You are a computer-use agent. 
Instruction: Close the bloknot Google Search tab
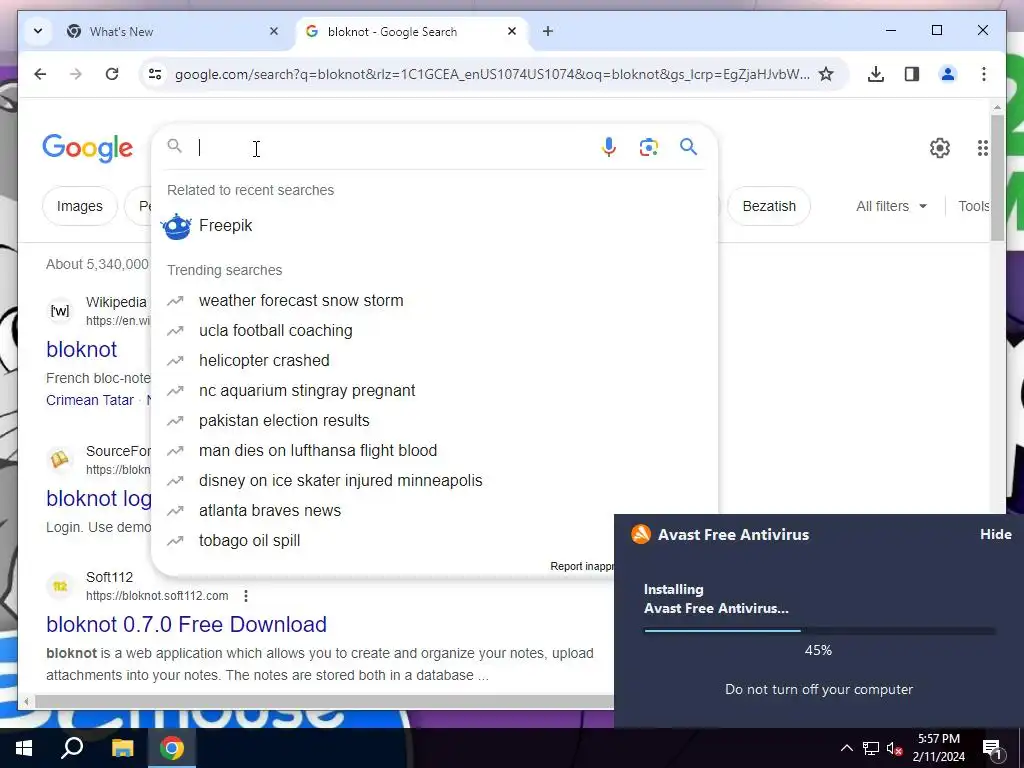(x=512, y=31)
